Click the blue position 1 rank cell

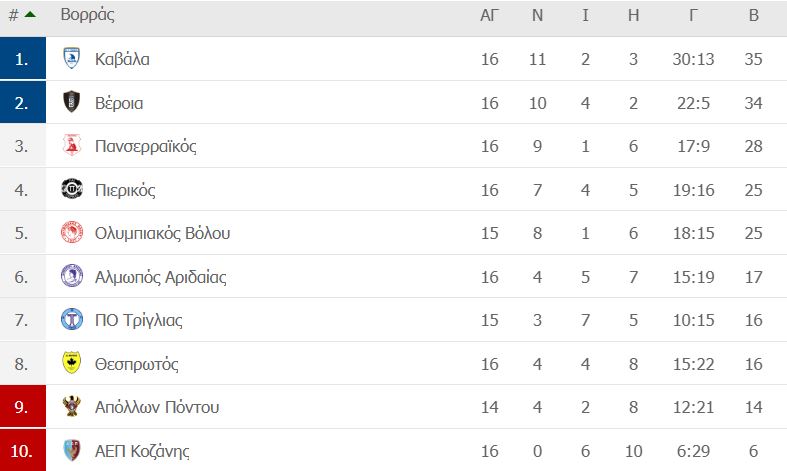tap(23, 58)
